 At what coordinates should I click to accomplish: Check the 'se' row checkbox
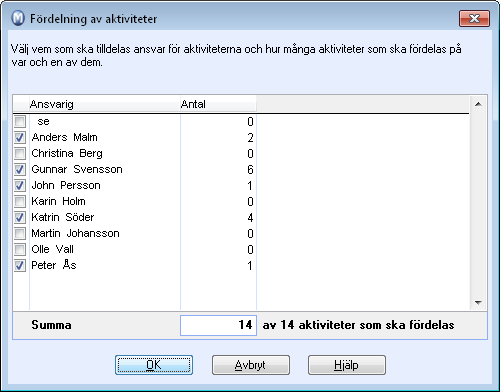click(20, 121)
